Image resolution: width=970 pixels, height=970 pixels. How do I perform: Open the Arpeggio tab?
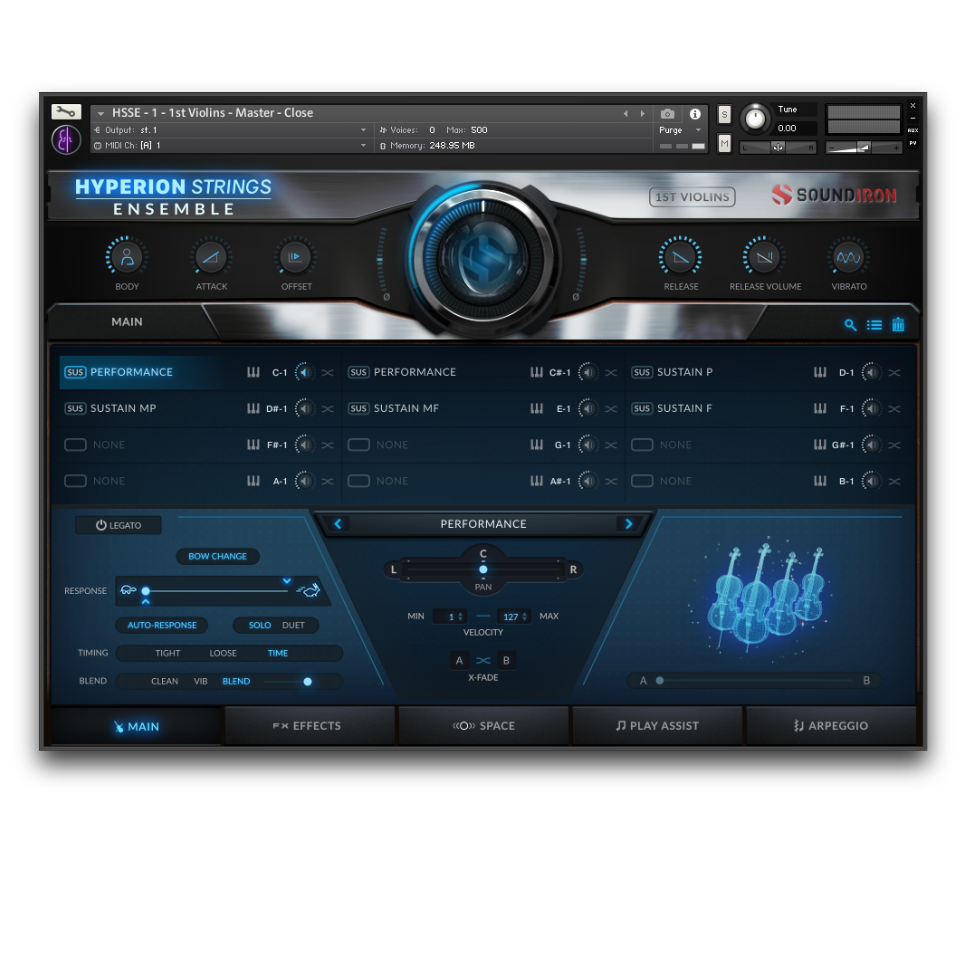831,726
